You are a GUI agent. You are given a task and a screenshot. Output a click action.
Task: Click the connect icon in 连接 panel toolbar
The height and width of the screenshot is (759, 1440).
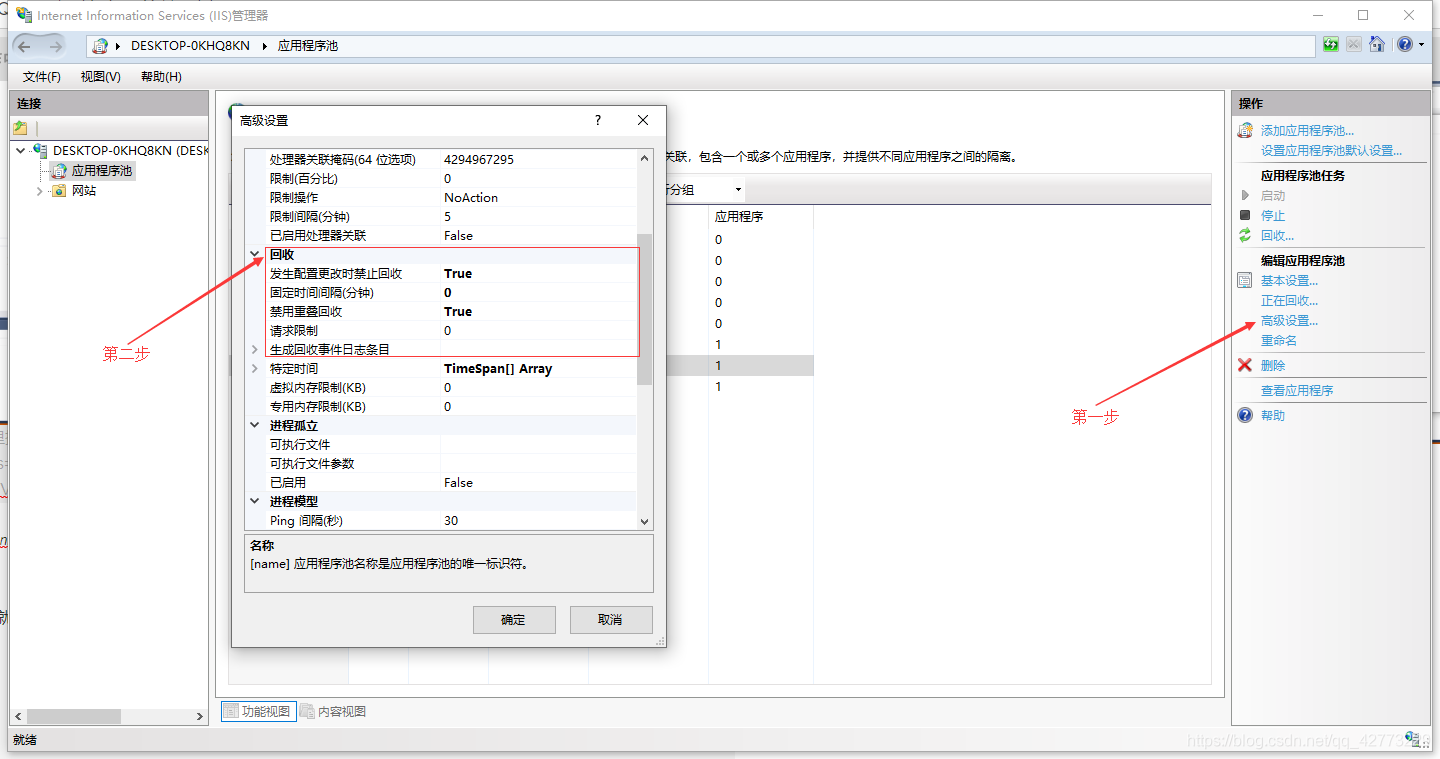20,128
